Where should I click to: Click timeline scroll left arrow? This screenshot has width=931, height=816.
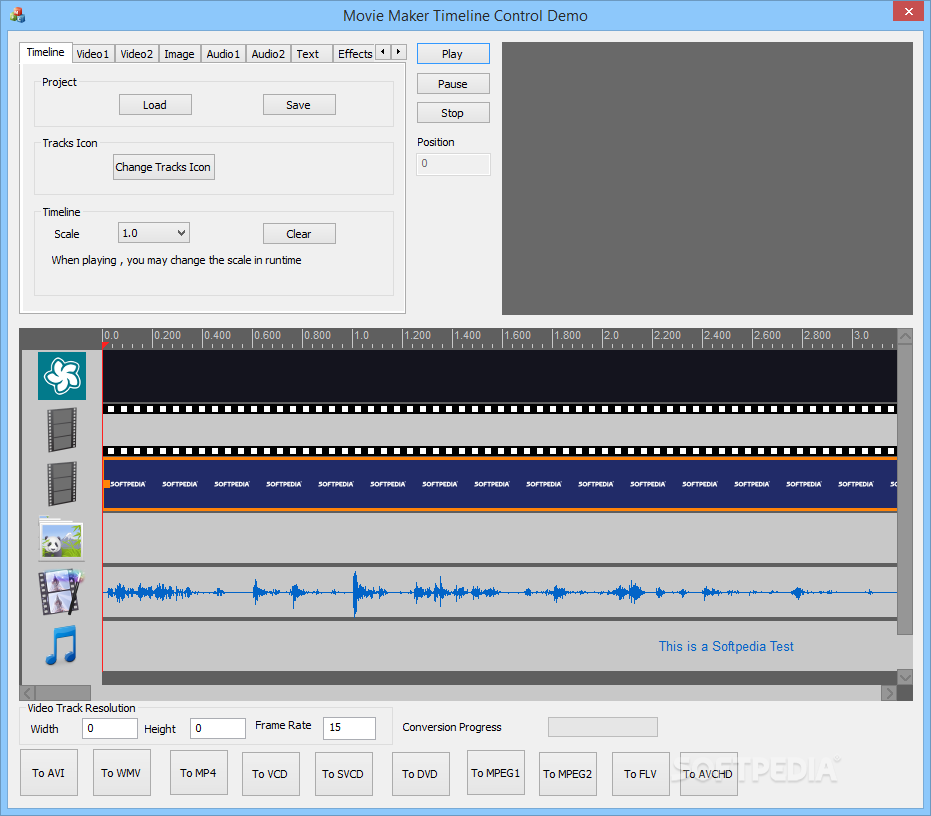click(x=28, y=692)
